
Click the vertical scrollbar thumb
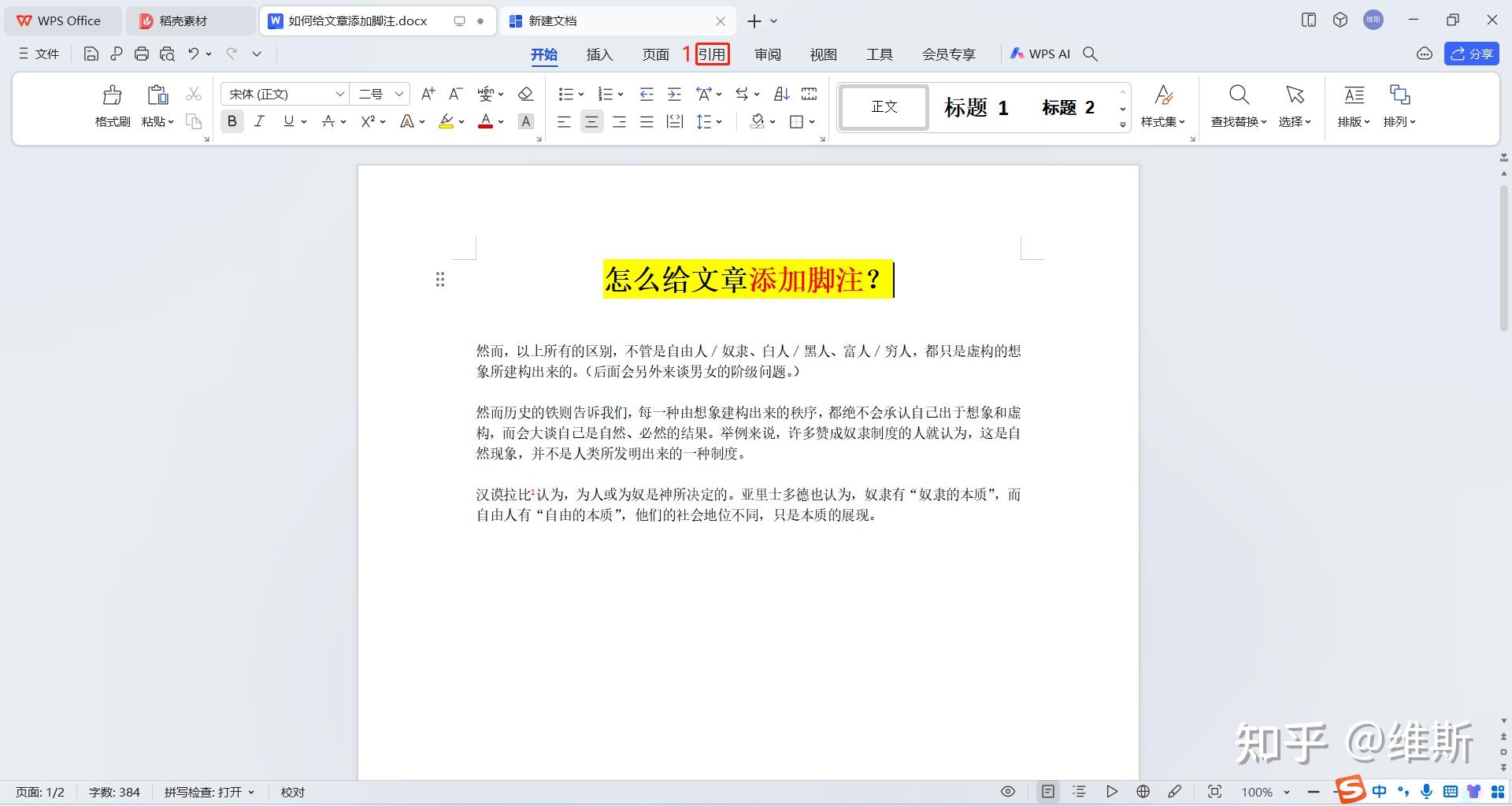click(x=1504, y=258)
